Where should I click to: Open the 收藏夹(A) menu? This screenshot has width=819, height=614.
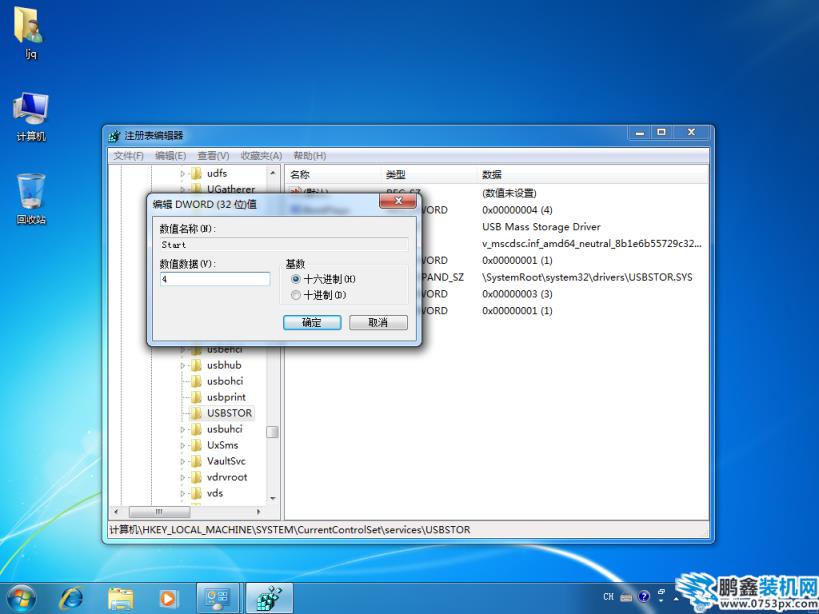point(261,156)
